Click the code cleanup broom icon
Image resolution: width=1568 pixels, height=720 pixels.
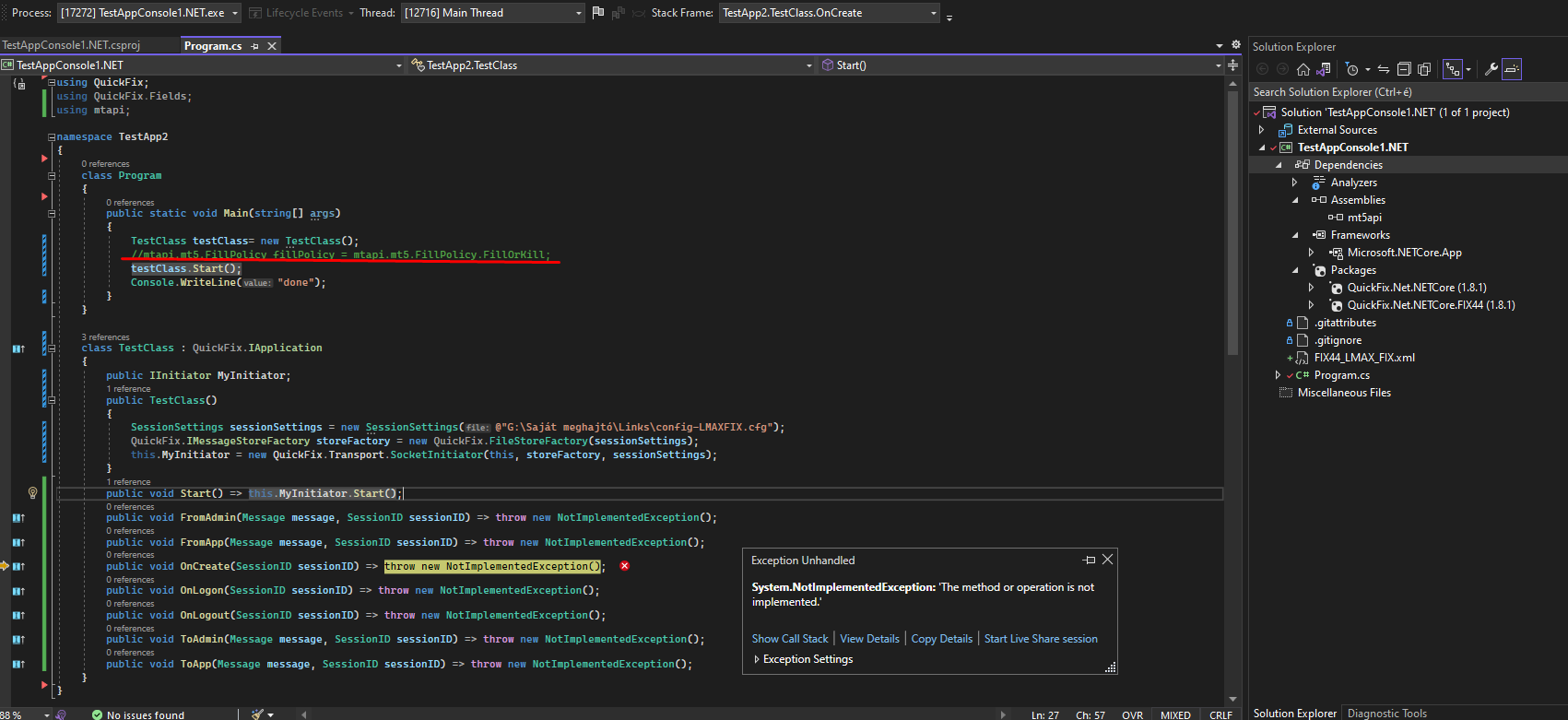click(x=258, y=714)
